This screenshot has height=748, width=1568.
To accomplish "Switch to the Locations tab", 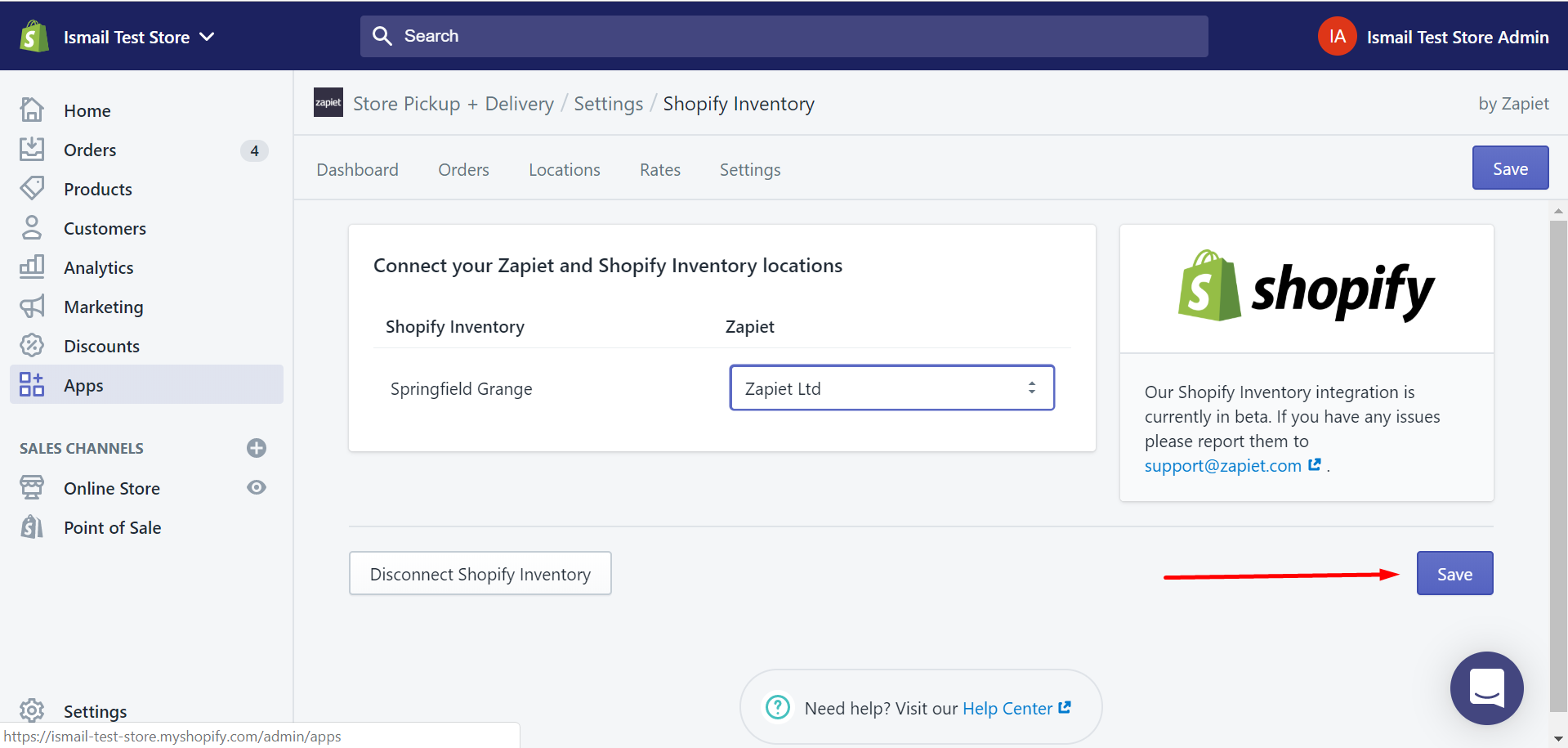I will click(565, 169).
